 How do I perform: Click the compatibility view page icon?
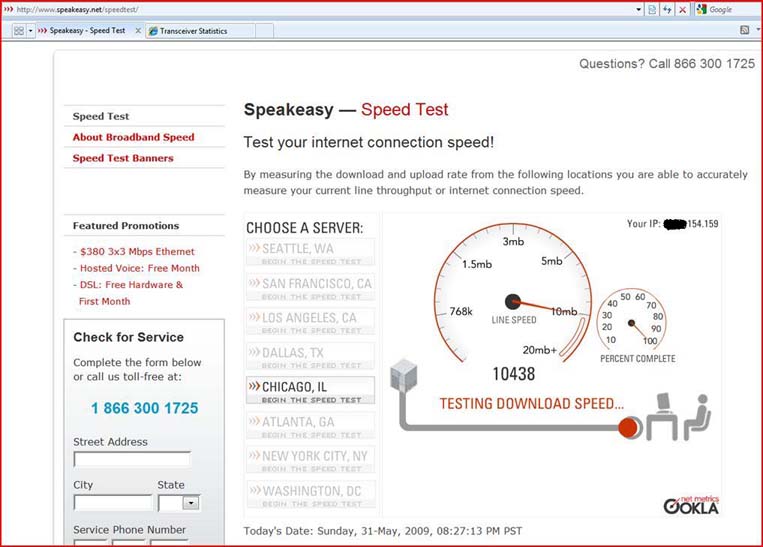tap(652, 10)
